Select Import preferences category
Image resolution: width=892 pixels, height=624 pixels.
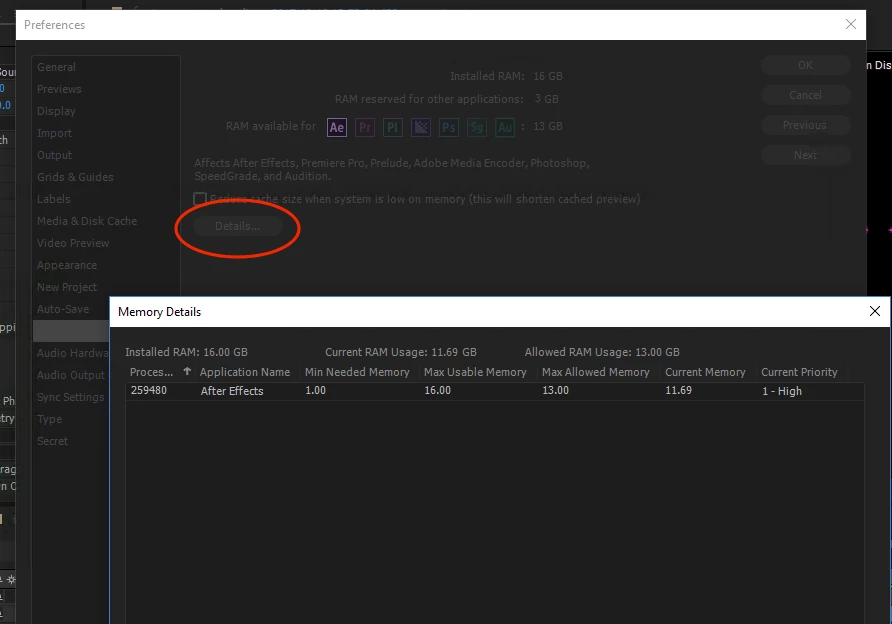(x=55, y=133)
